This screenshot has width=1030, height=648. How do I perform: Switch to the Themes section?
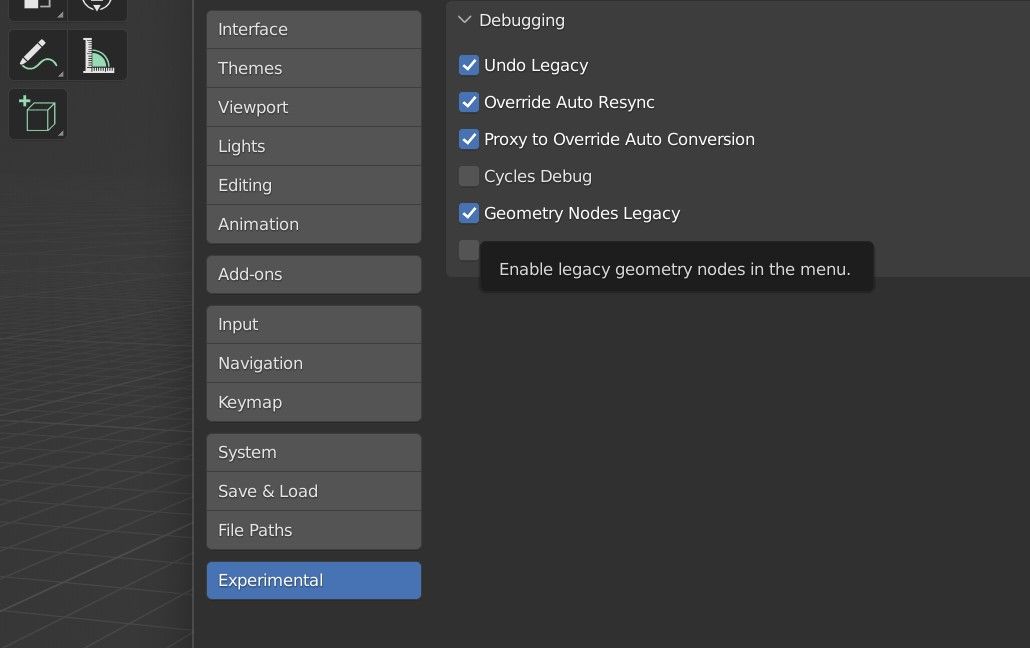313,68
